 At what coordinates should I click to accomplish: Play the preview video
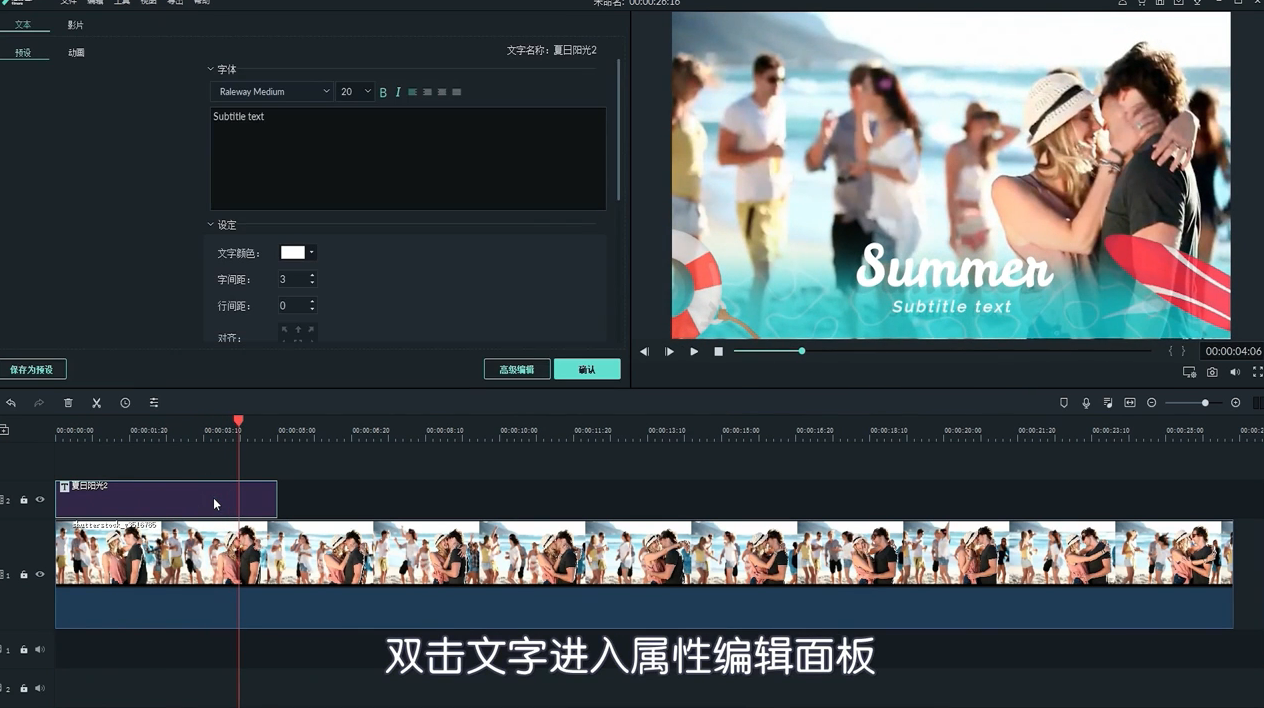click(694, 352)
